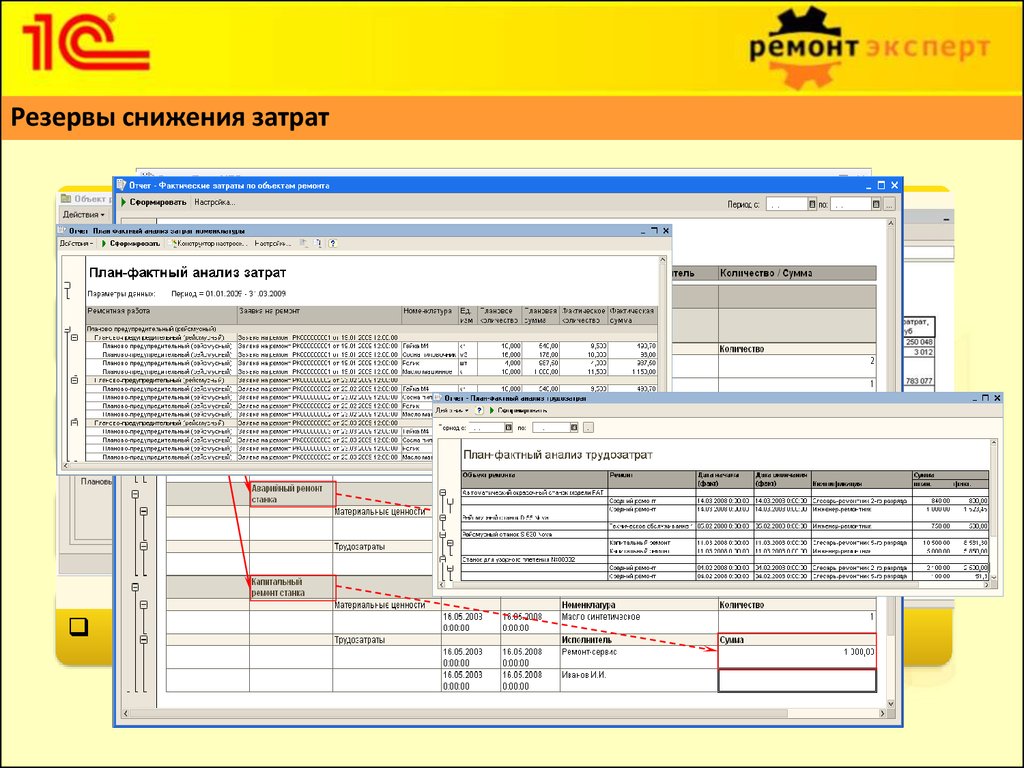Open Настройка in Фактические затраты window
The height and width of the screenshot is (768, 1024).
[214, 202]
